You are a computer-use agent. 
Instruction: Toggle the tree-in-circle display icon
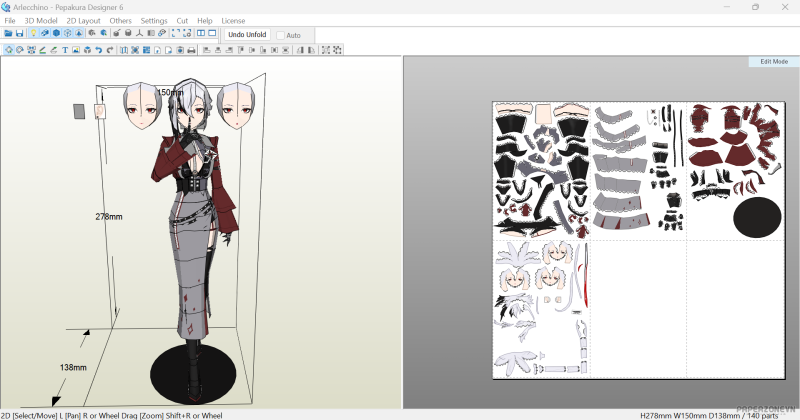coord(79,33)
